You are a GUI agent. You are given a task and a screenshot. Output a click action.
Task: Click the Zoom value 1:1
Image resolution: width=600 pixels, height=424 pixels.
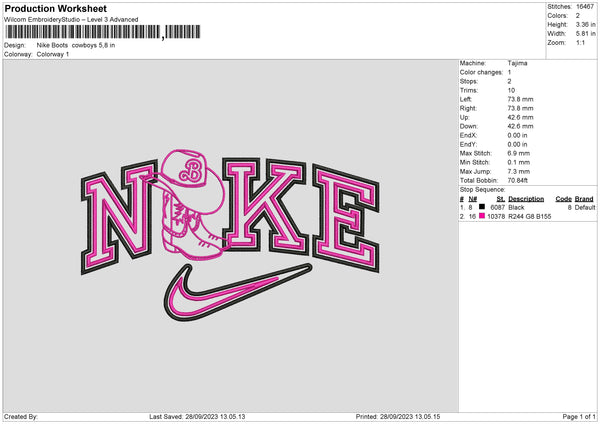[x=580, y=43]
